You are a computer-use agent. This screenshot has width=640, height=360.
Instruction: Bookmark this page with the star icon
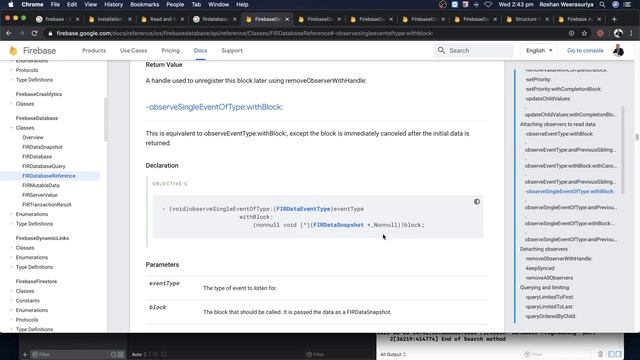(584, 33)
